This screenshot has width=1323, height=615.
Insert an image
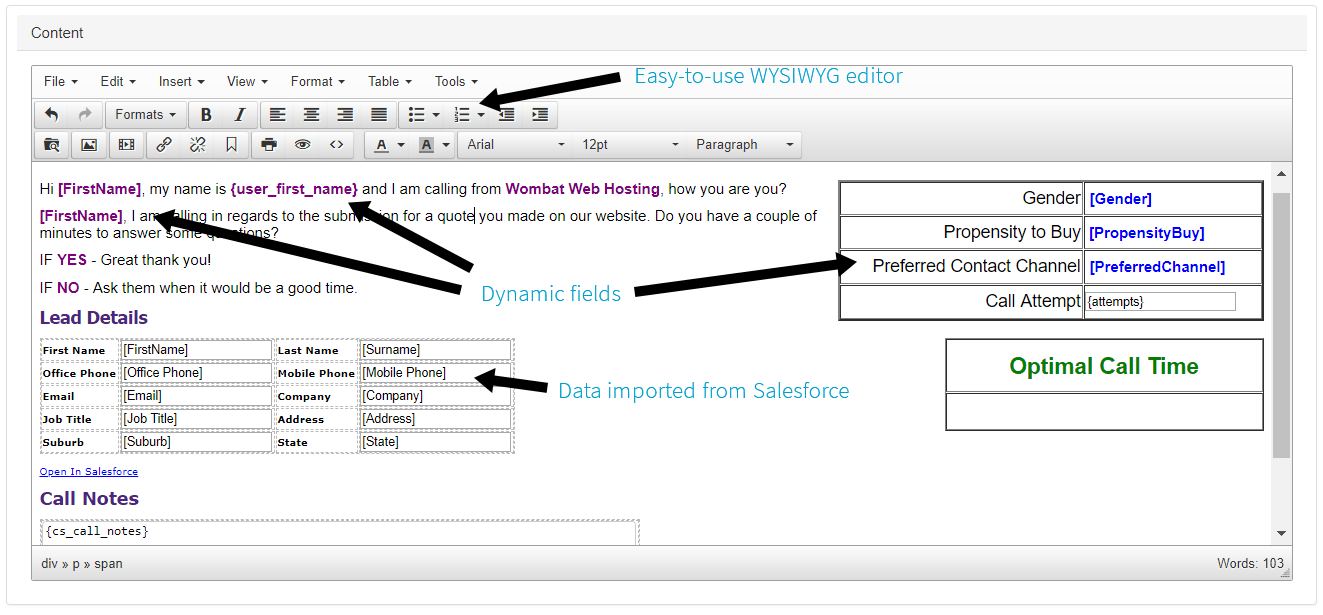89,145
